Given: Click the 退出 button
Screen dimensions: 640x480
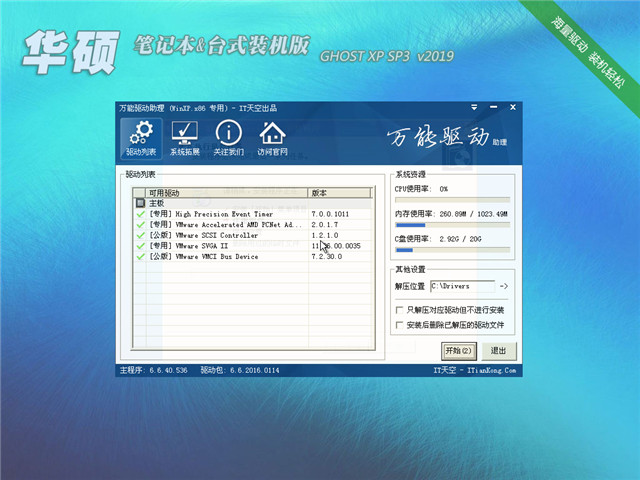Looking at the screenshot, I should (498, 351).
